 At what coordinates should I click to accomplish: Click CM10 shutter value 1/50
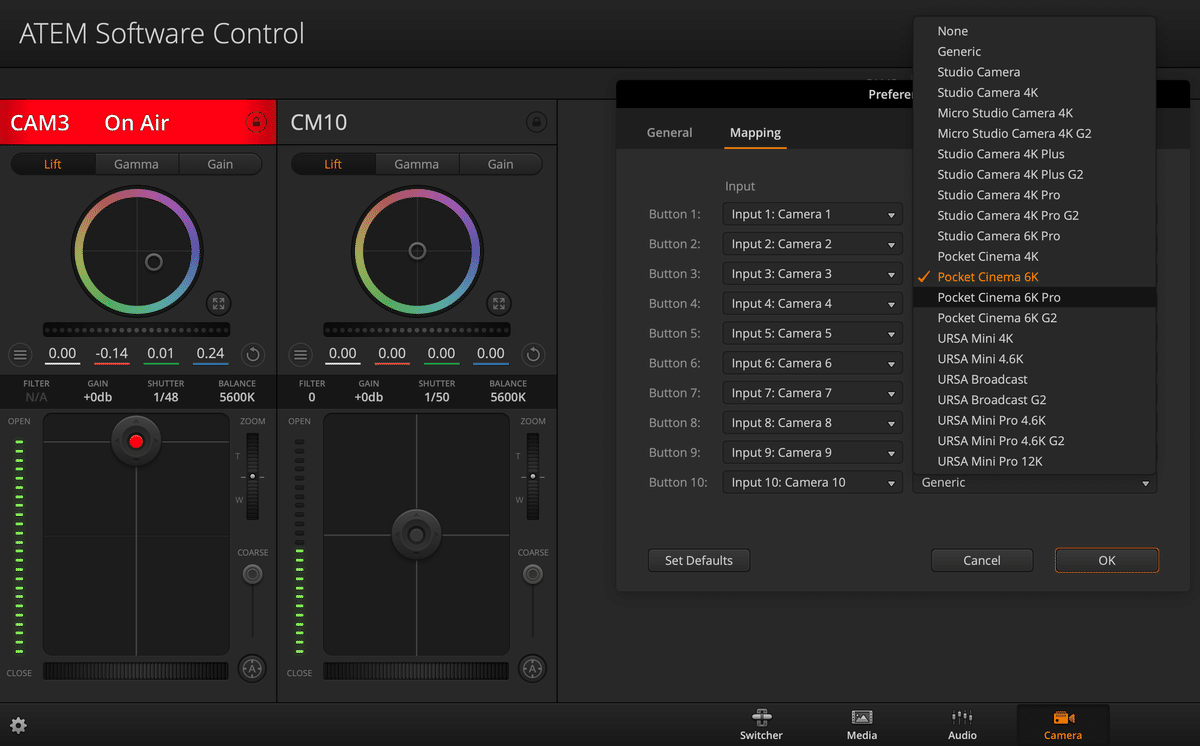pos(437,397)
